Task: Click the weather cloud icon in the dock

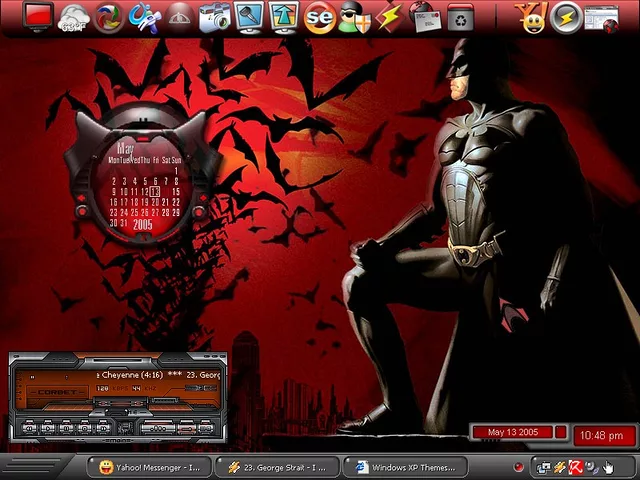Action: (75, 16)
